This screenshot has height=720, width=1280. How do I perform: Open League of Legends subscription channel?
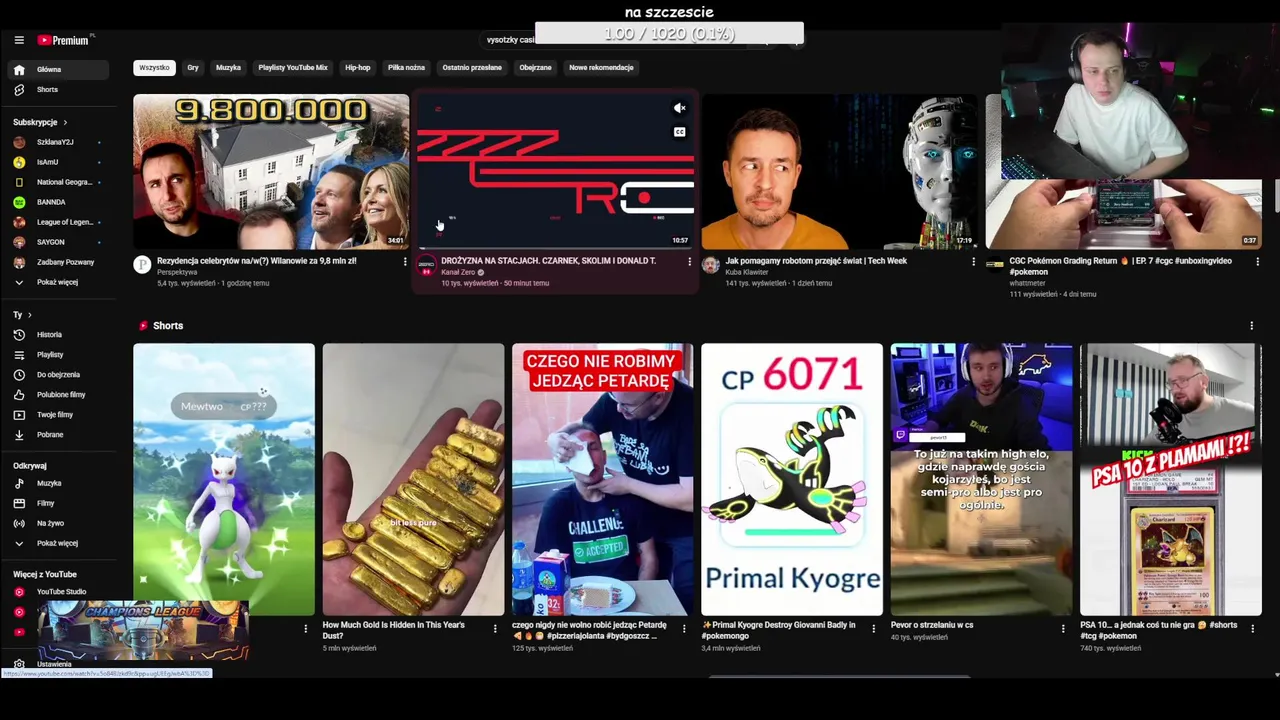[60, 222]
